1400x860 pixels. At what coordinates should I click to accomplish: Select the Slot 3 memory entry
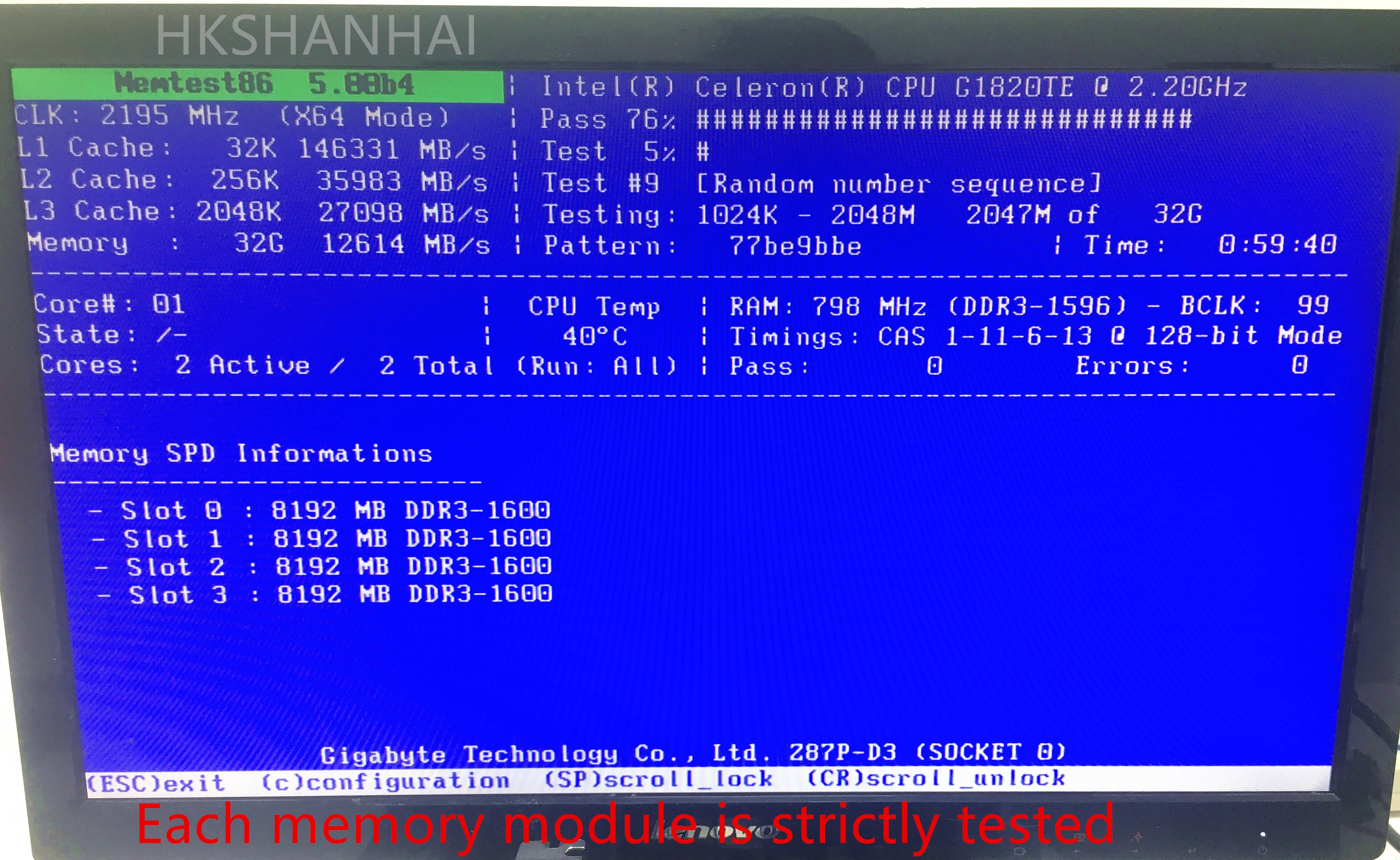pyautogui.click(x=324, y=594)
